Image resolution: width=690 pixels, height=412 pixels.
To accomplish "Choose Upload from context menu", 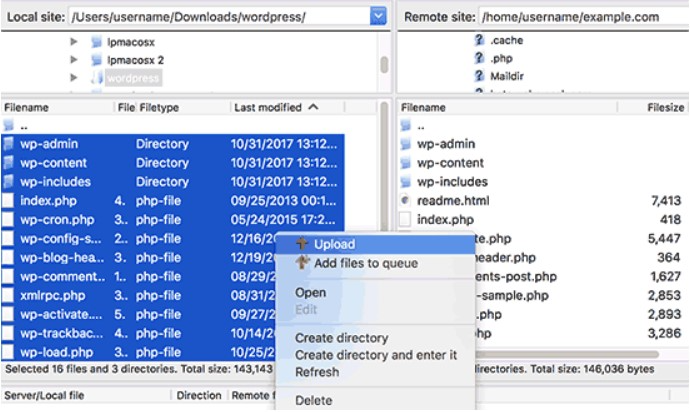I will coord(375,244).
